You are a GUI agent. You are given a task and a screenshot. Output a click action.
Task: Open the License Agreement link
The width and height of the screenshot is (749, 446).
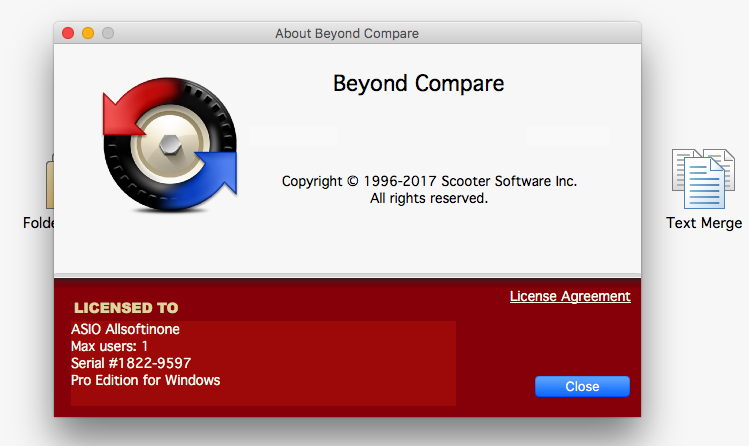tap(570, 296)
